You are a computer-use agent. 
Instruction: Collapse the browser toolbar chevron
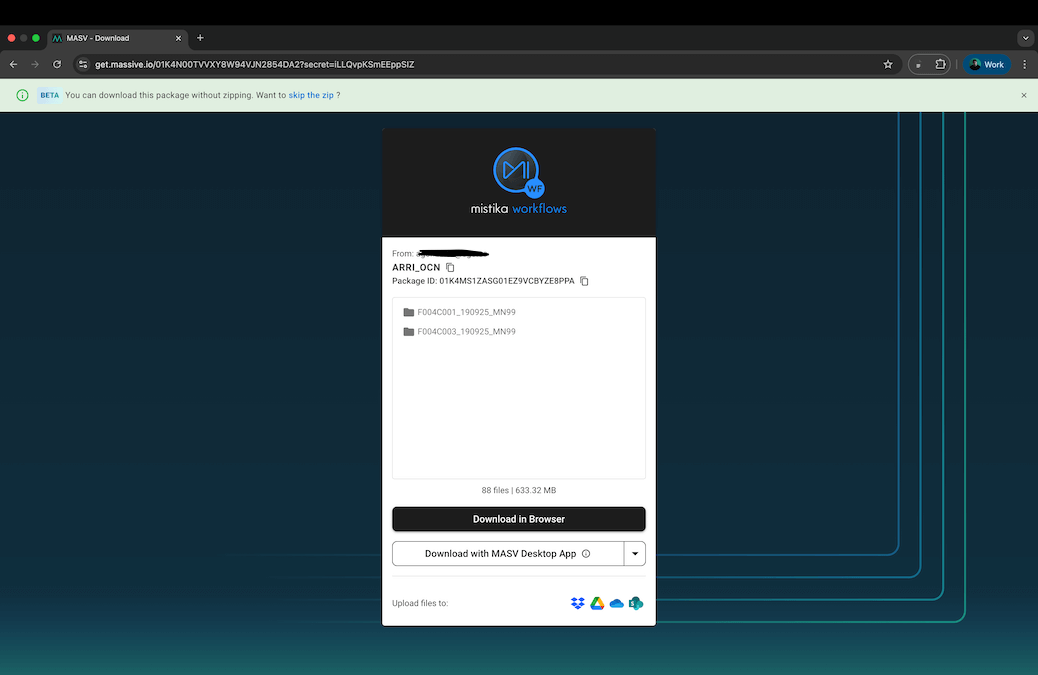tap(1026, 38)
